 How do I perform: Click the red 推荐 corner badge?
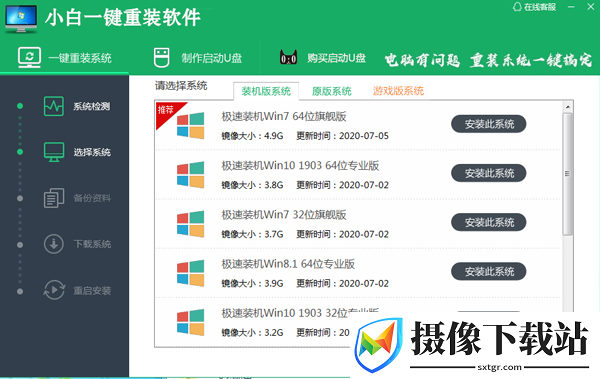(166, 112)
